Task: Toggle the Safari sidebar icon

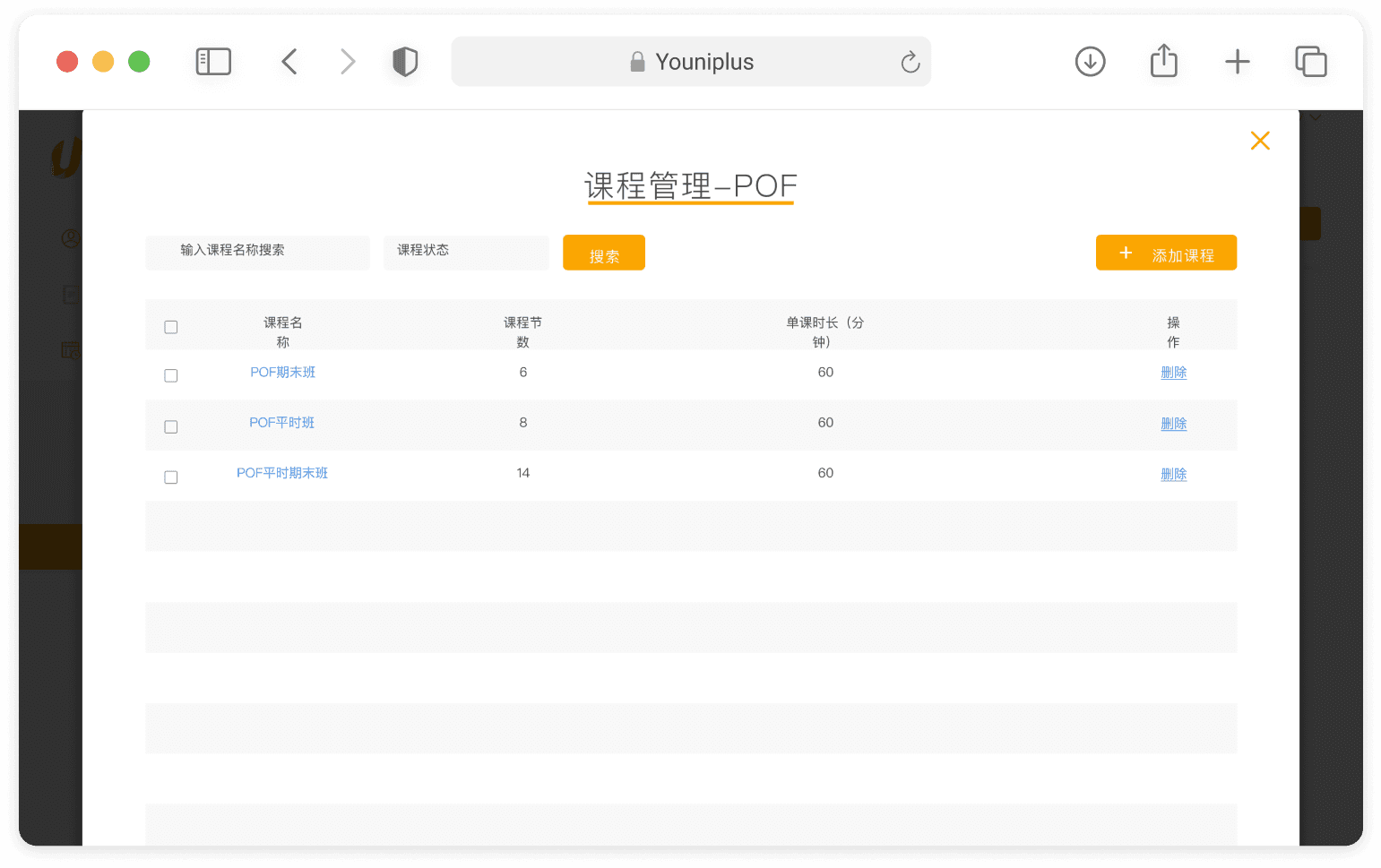Action: click(x=213, y=62)
